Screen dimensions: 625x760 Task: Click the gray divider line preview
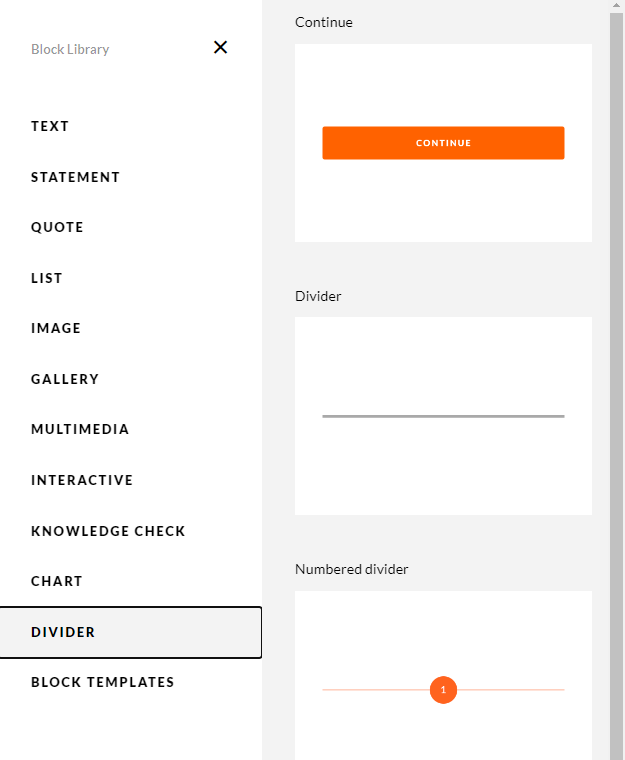point(443,416)
